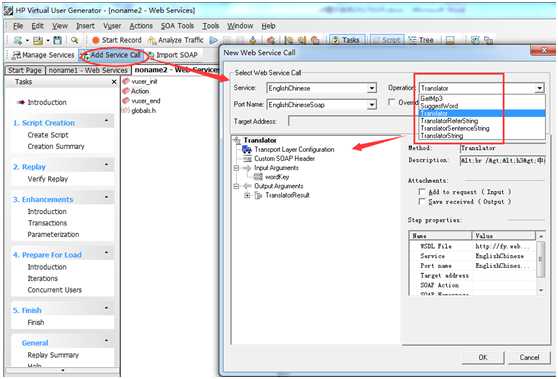Click the Tree view toolbar icon
The height and width of the screenshot is (379, 558).
(412, 40)
